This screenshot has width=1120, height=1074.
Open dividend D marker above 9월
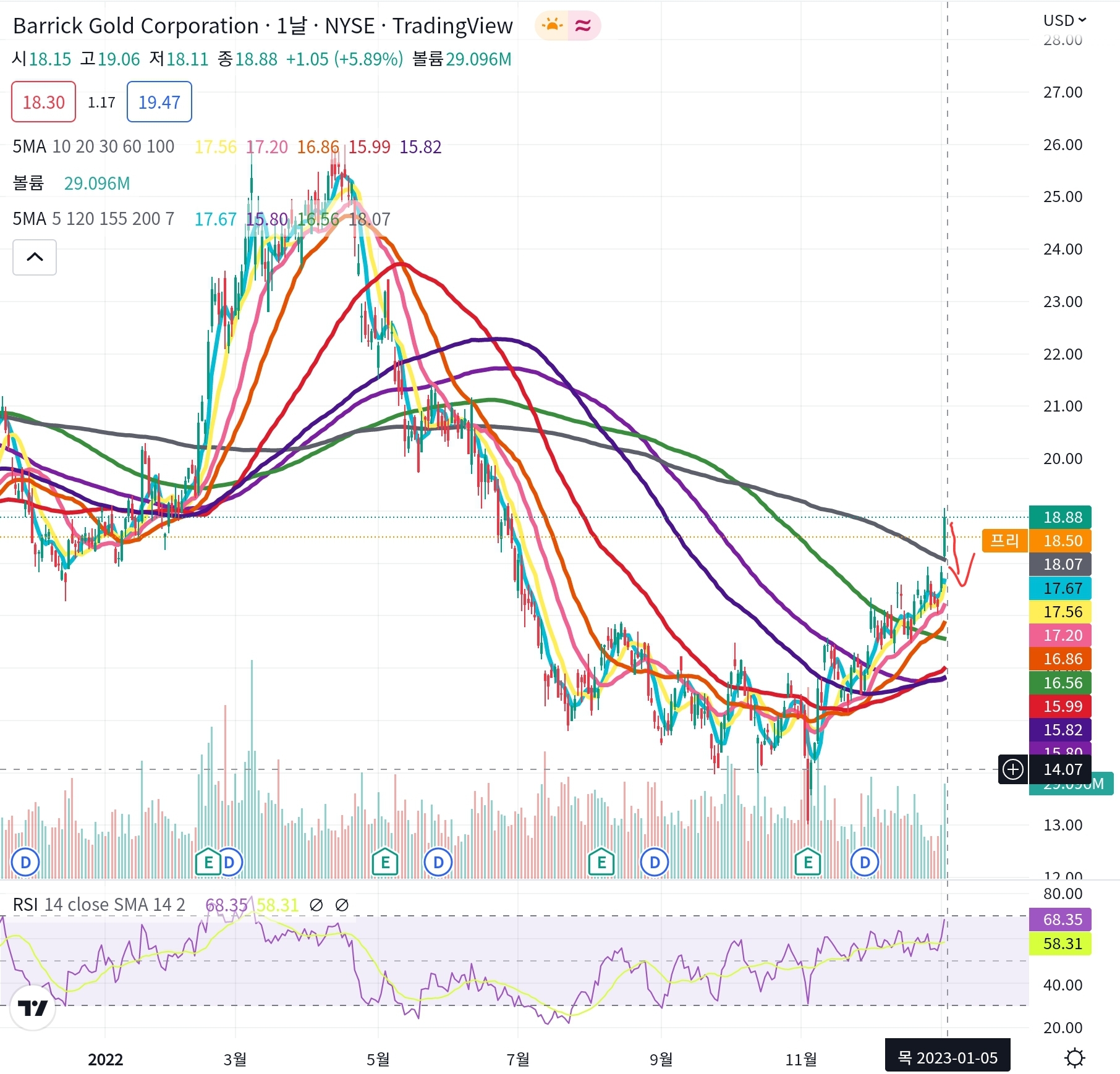(x=655, y=862)
